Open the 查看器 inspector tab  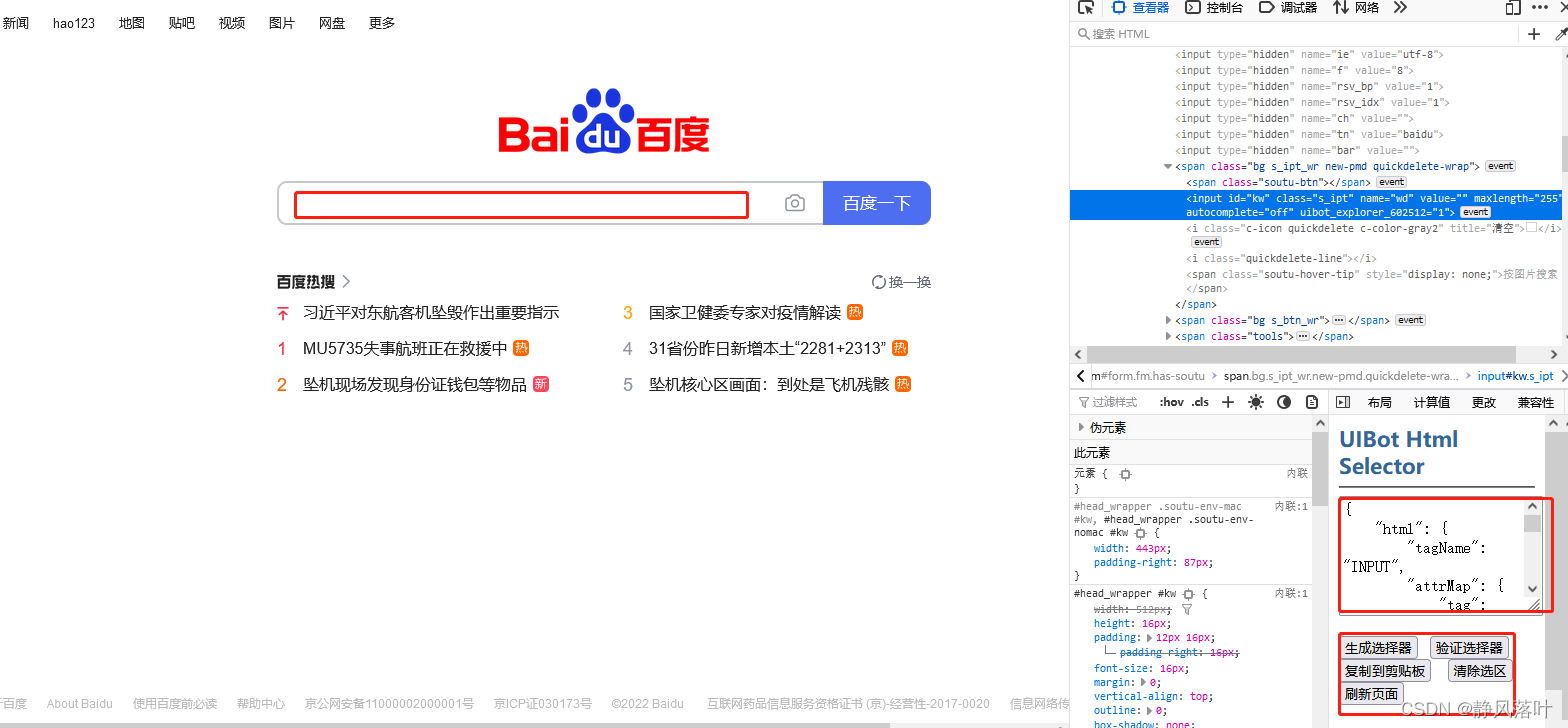pos(1141,7)
